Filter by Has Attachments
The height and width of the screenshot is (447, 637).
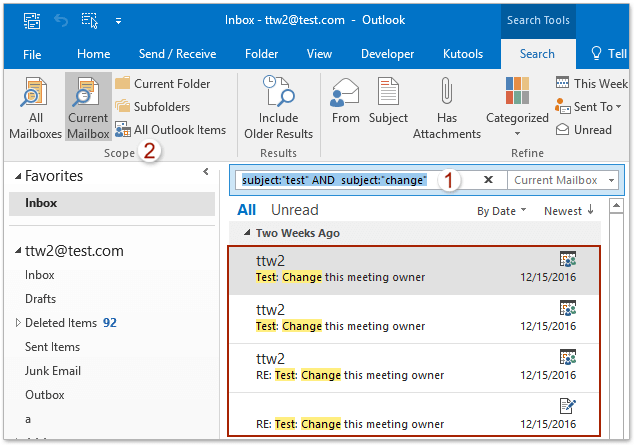click(x=446, y=108)
